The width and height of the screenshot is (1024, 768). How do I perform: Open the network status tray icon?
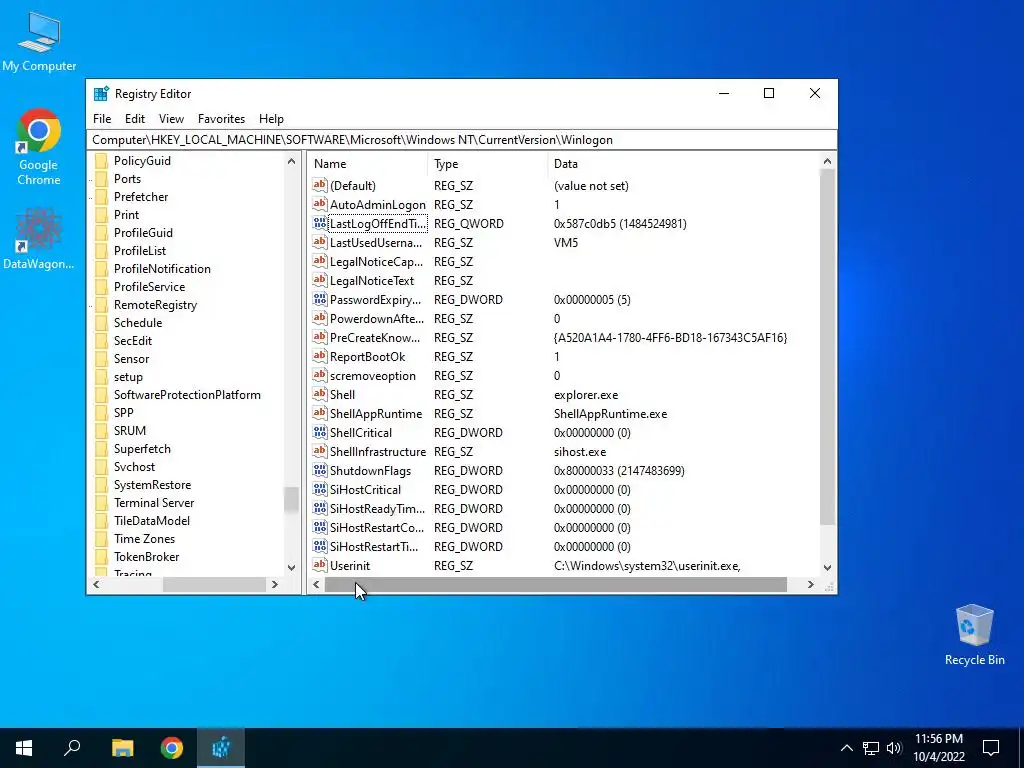[871, 748]
